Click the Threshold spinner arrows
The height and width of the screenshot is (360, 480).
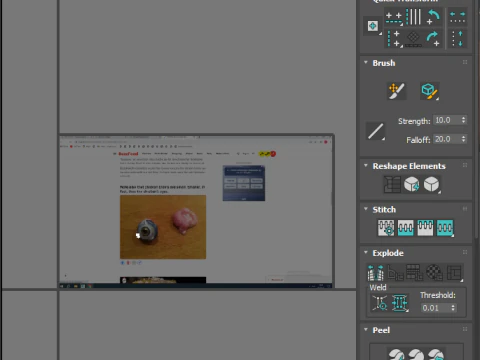(x=453, y=308)
